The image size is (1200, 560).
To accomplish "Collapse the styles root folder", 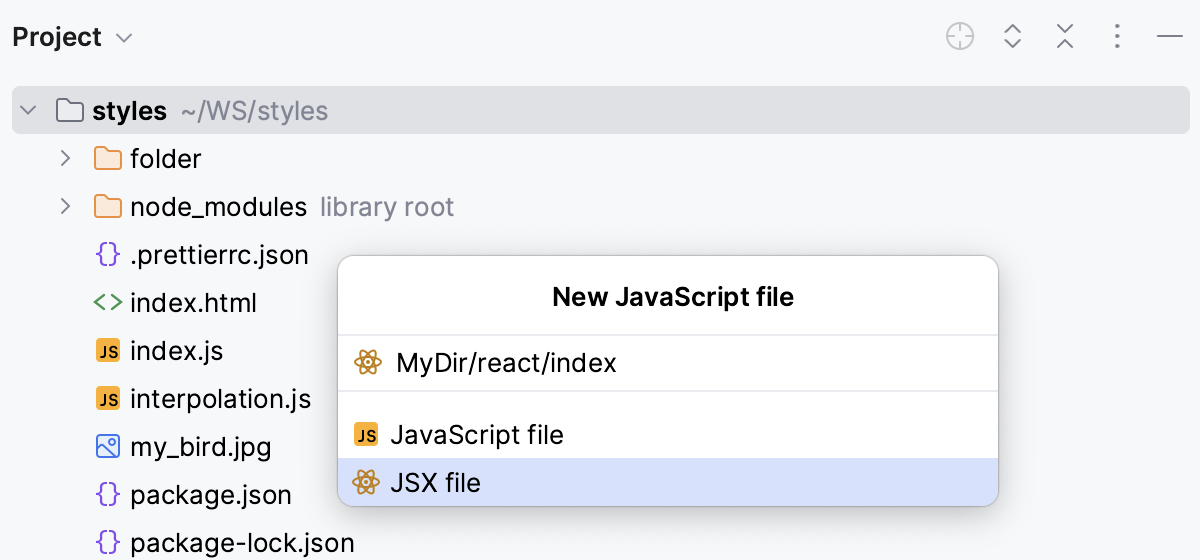I will click(28, 110).
